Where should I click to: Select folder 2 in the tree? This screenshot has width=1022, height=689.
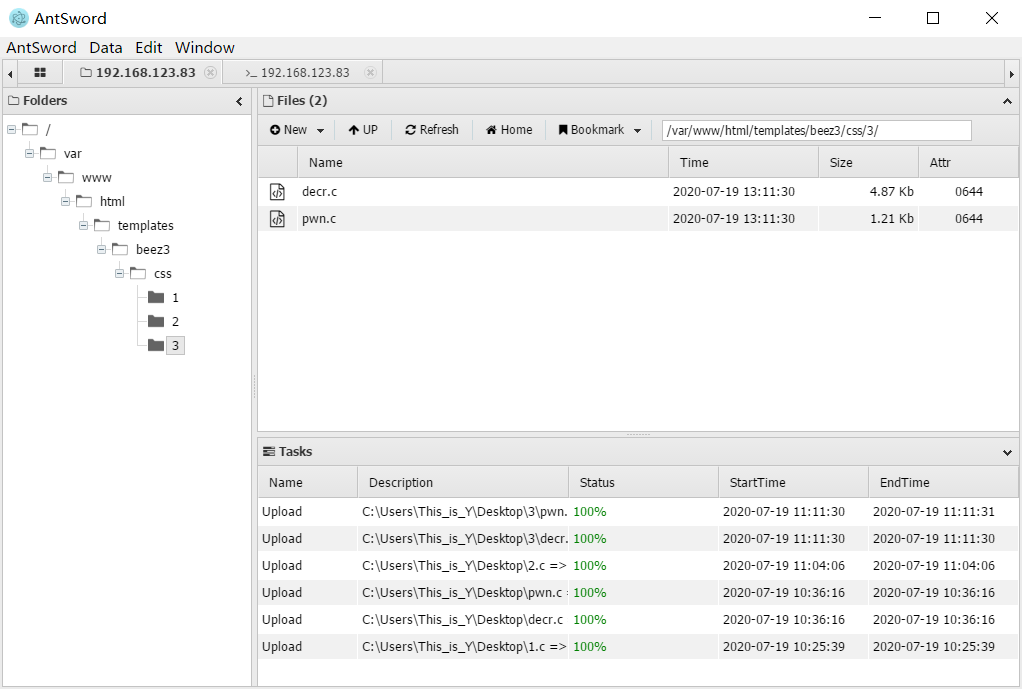[x=175, y=321]
